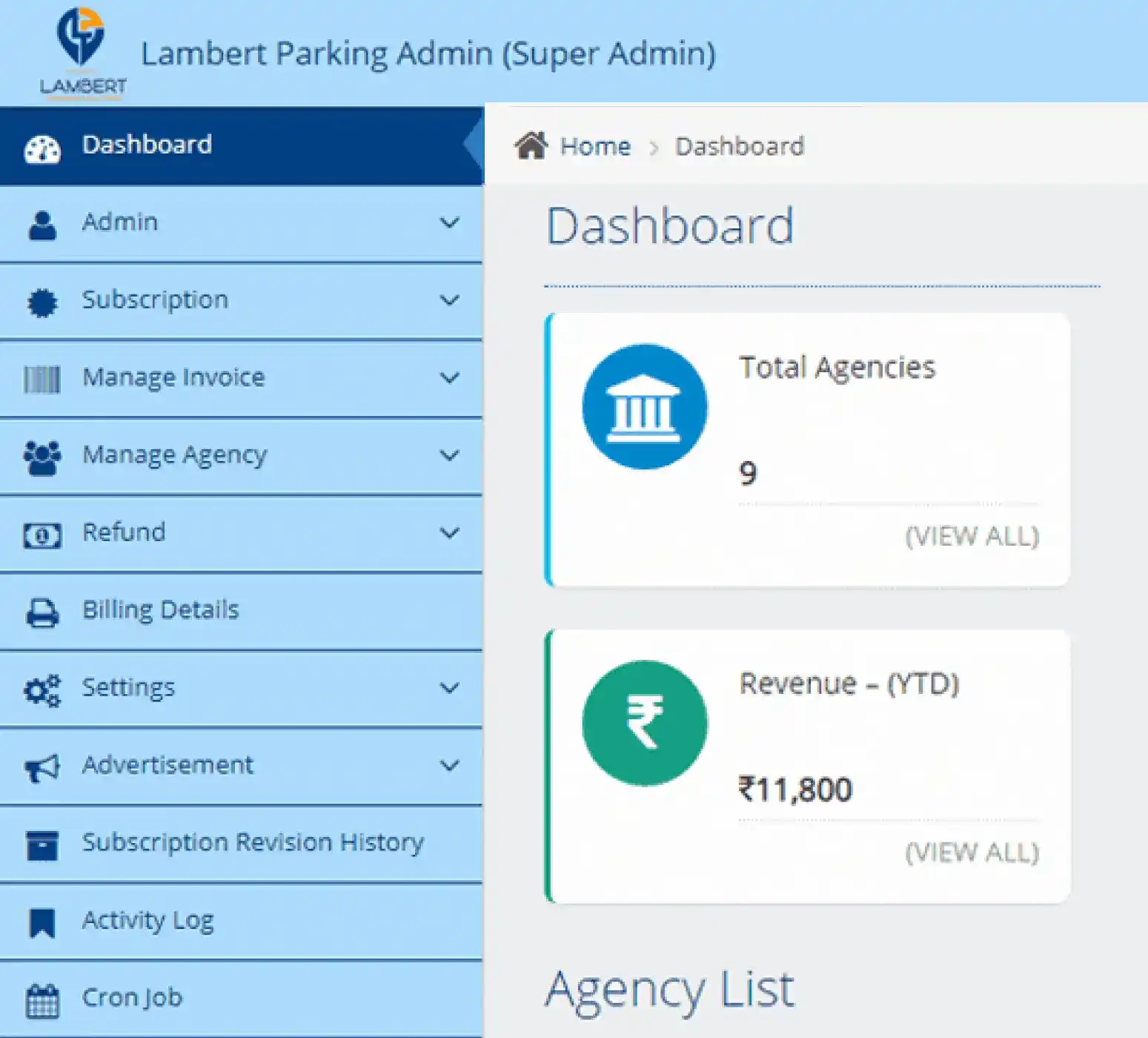Click the home icon in the breadcrumb
The height and width of the screenshot is (1038, 1148).
click(531, 146)
